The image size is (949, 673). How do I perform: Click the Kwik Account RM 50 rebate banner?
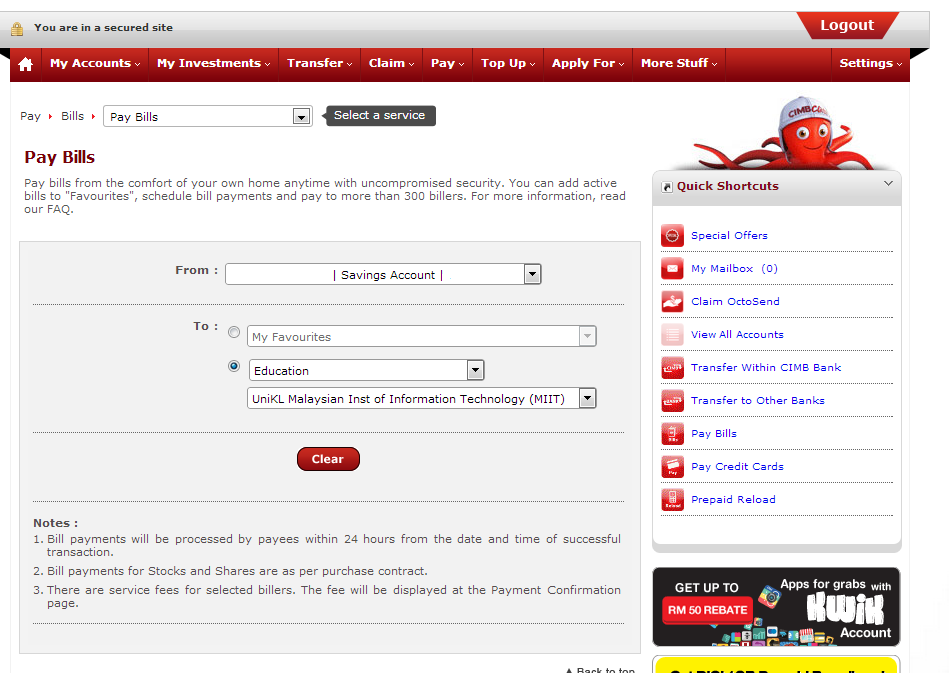777,607
